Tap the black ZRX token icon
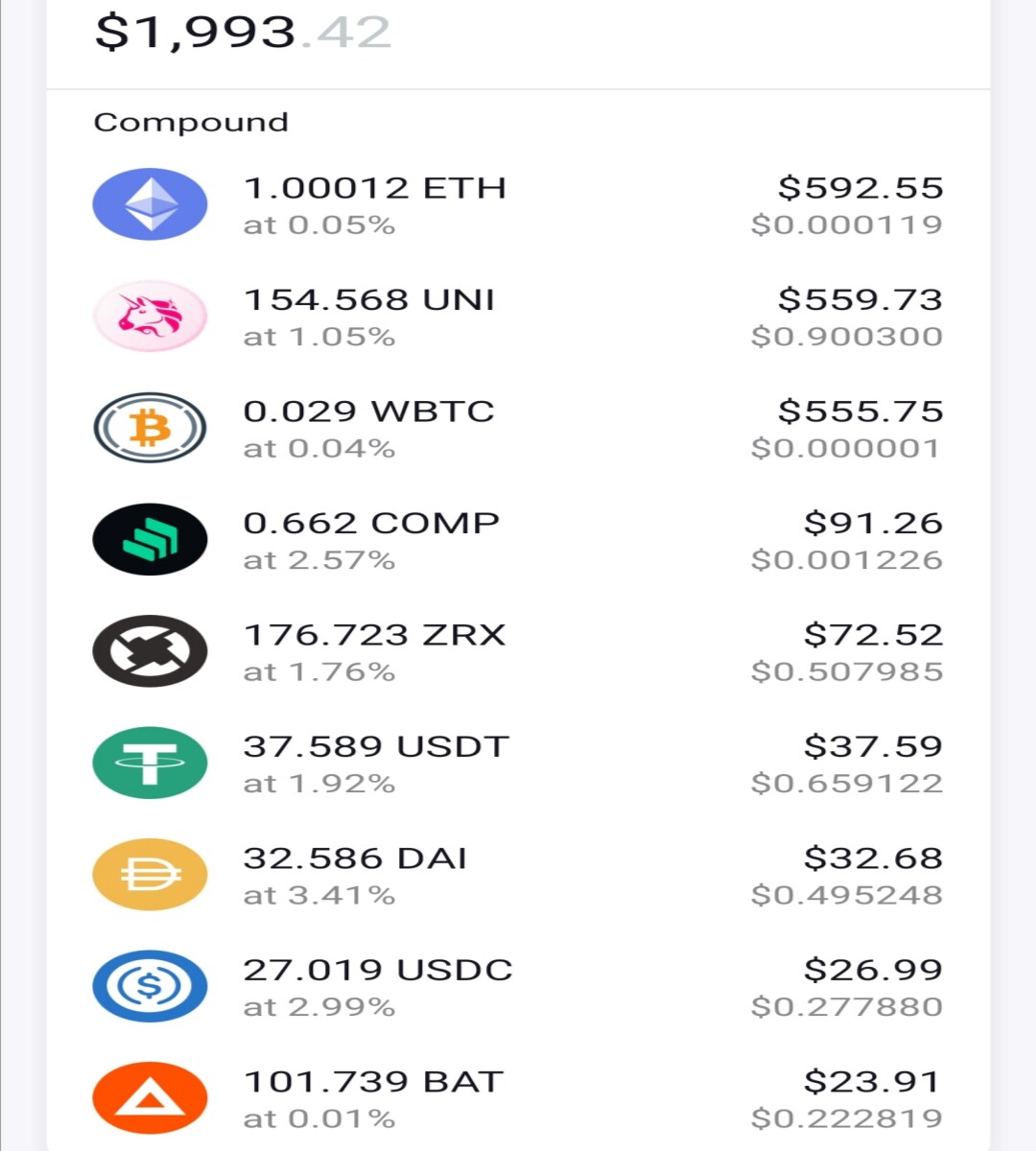 150,651
